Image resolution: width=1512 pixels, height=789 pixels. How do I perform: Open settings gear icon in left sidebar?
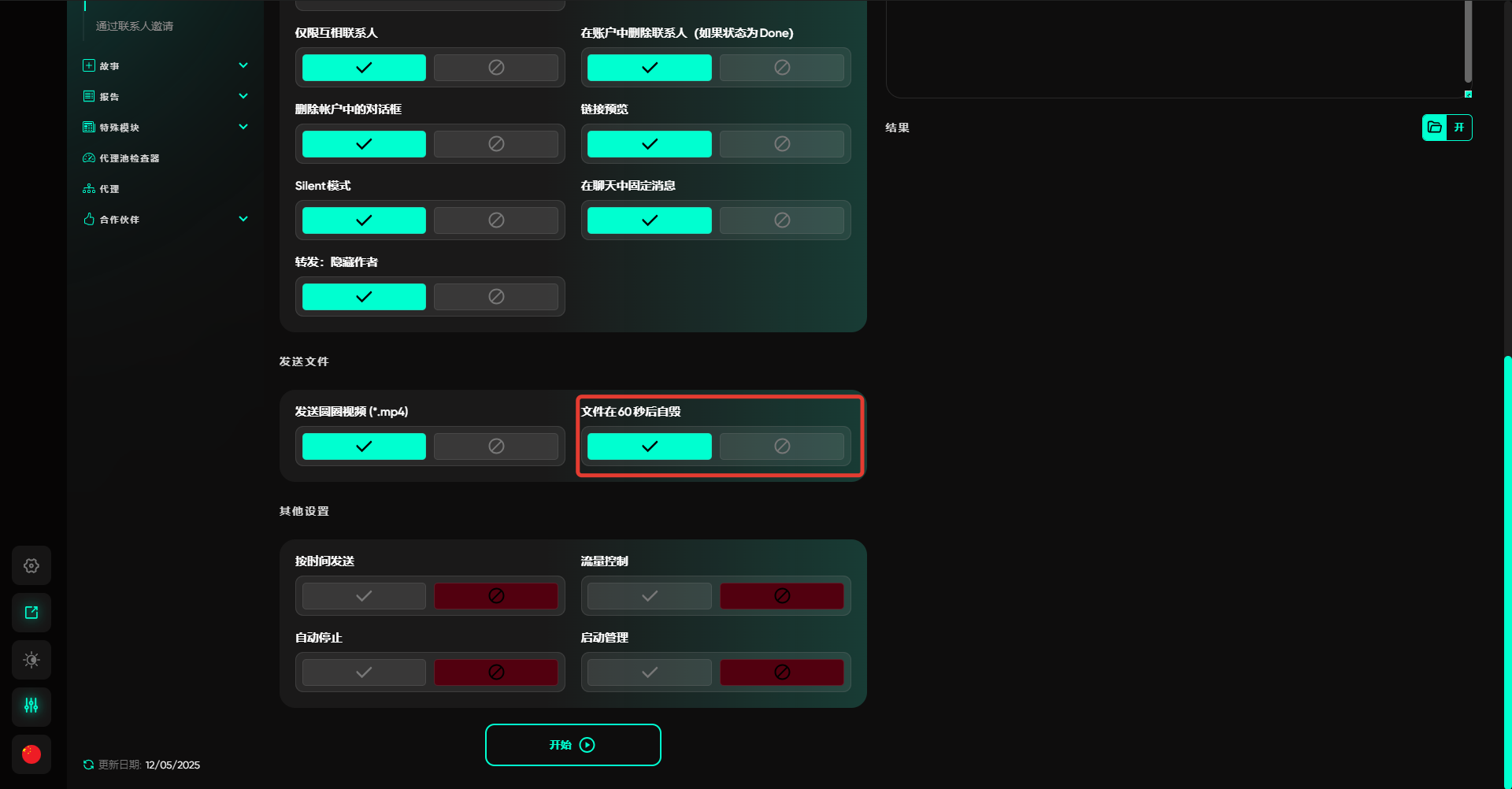coord(31,565)
